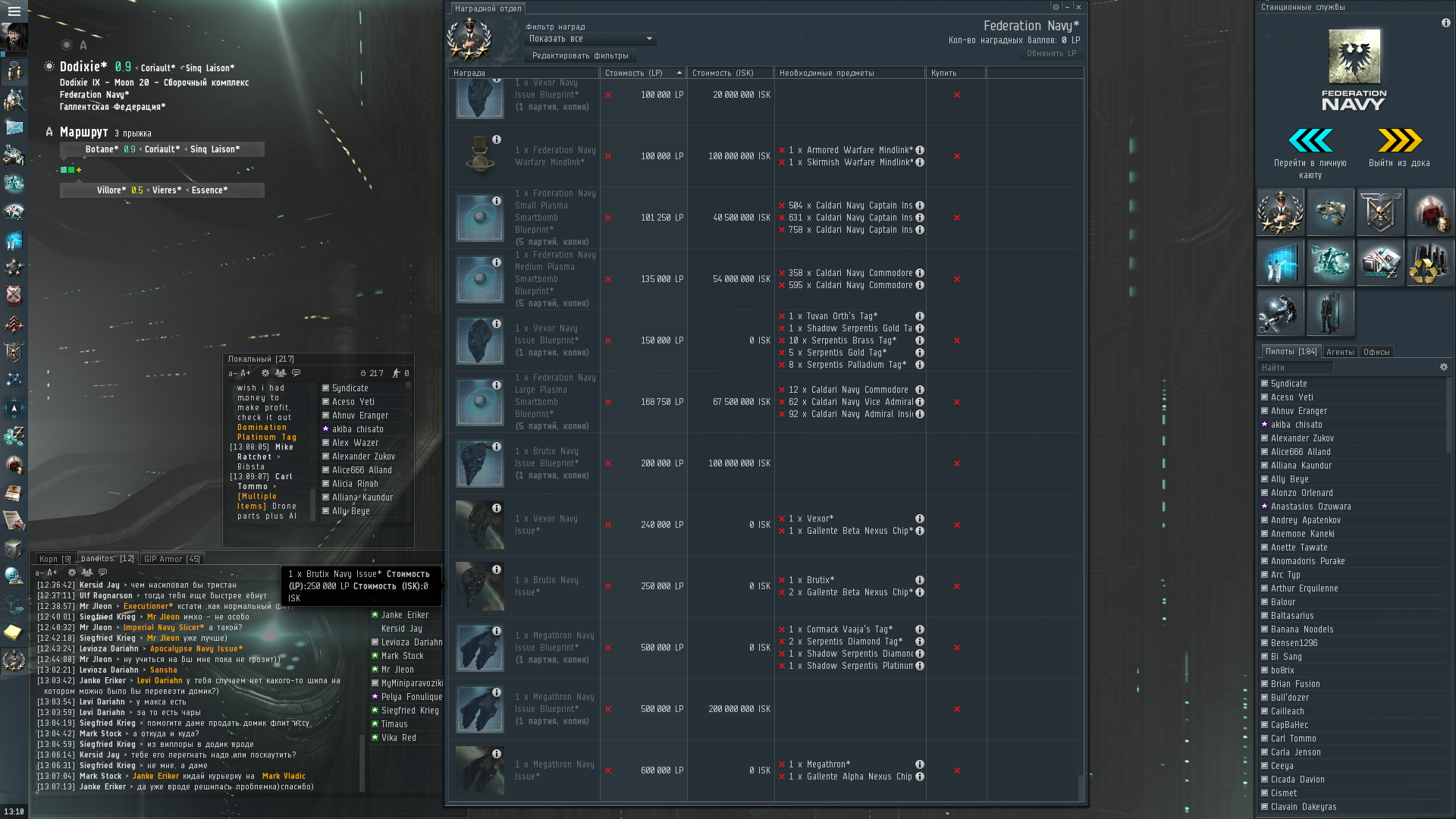The height and width of the screenshot is (819, 1456).
Task: Sort by Необходимые предметы column header
Action: pyautogui.click(x=849, y=73)
